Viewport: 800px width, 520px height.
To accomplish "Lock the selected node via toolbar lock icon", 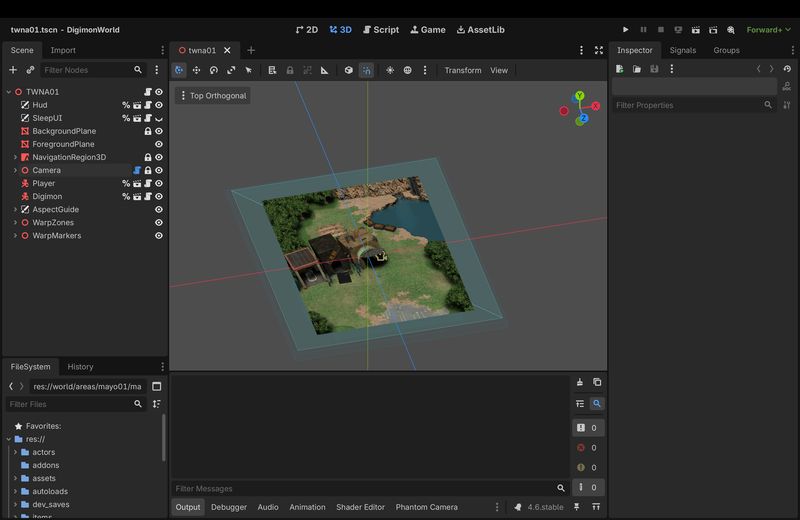I will pos(290,70).
